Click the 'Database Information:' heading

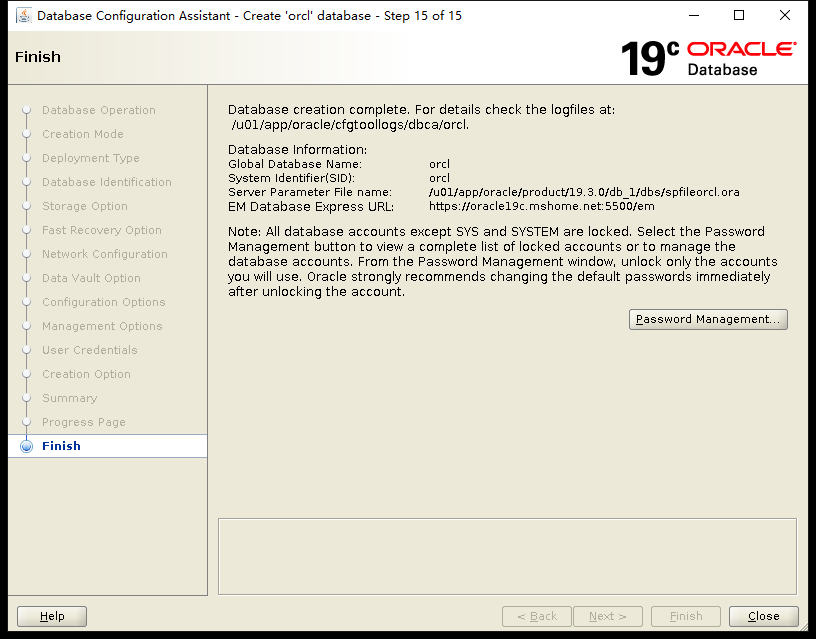pyautogui.click(x=297, y=149)
